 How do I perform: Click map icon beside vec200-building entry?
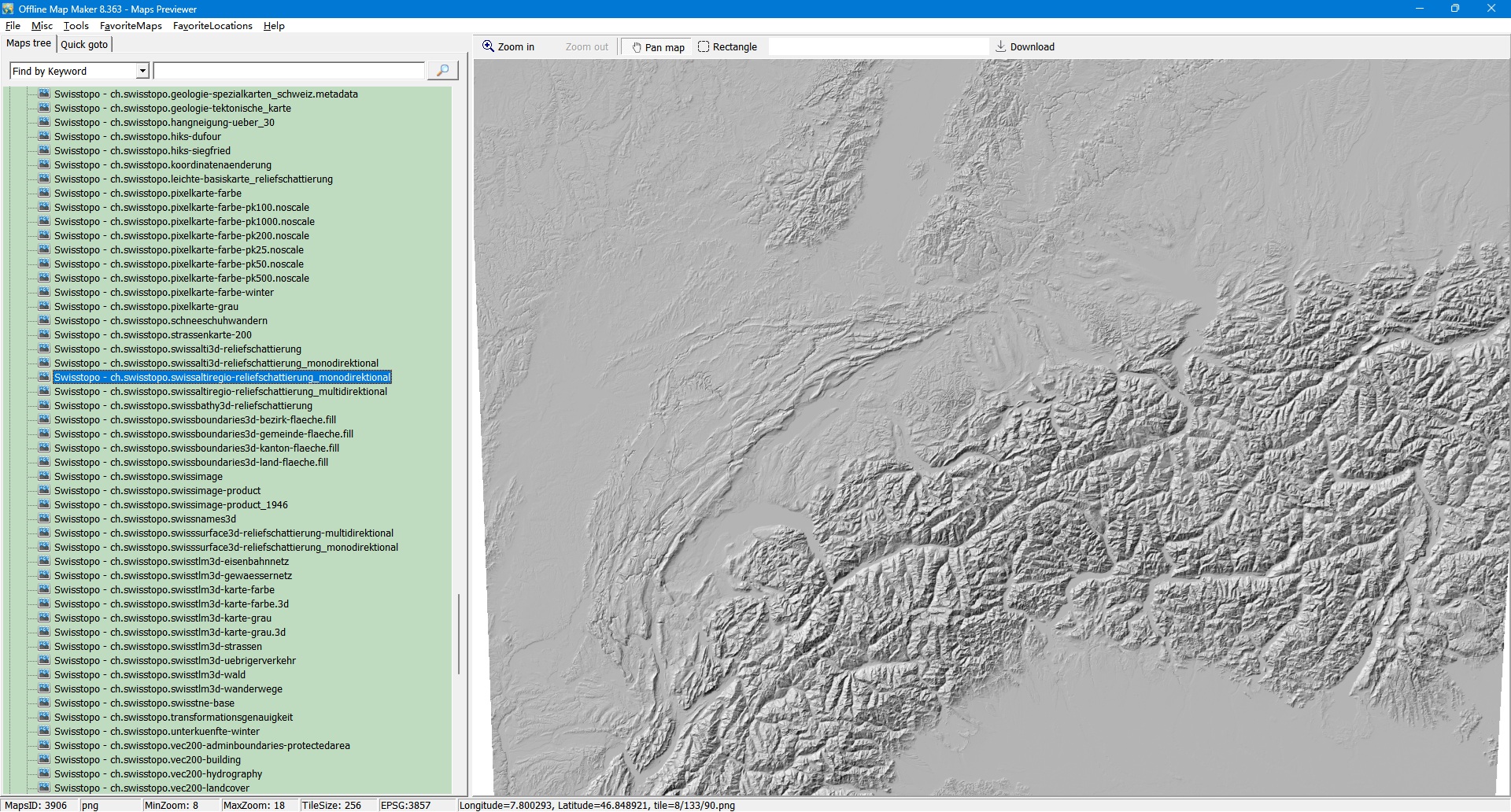tap(44, 759)
